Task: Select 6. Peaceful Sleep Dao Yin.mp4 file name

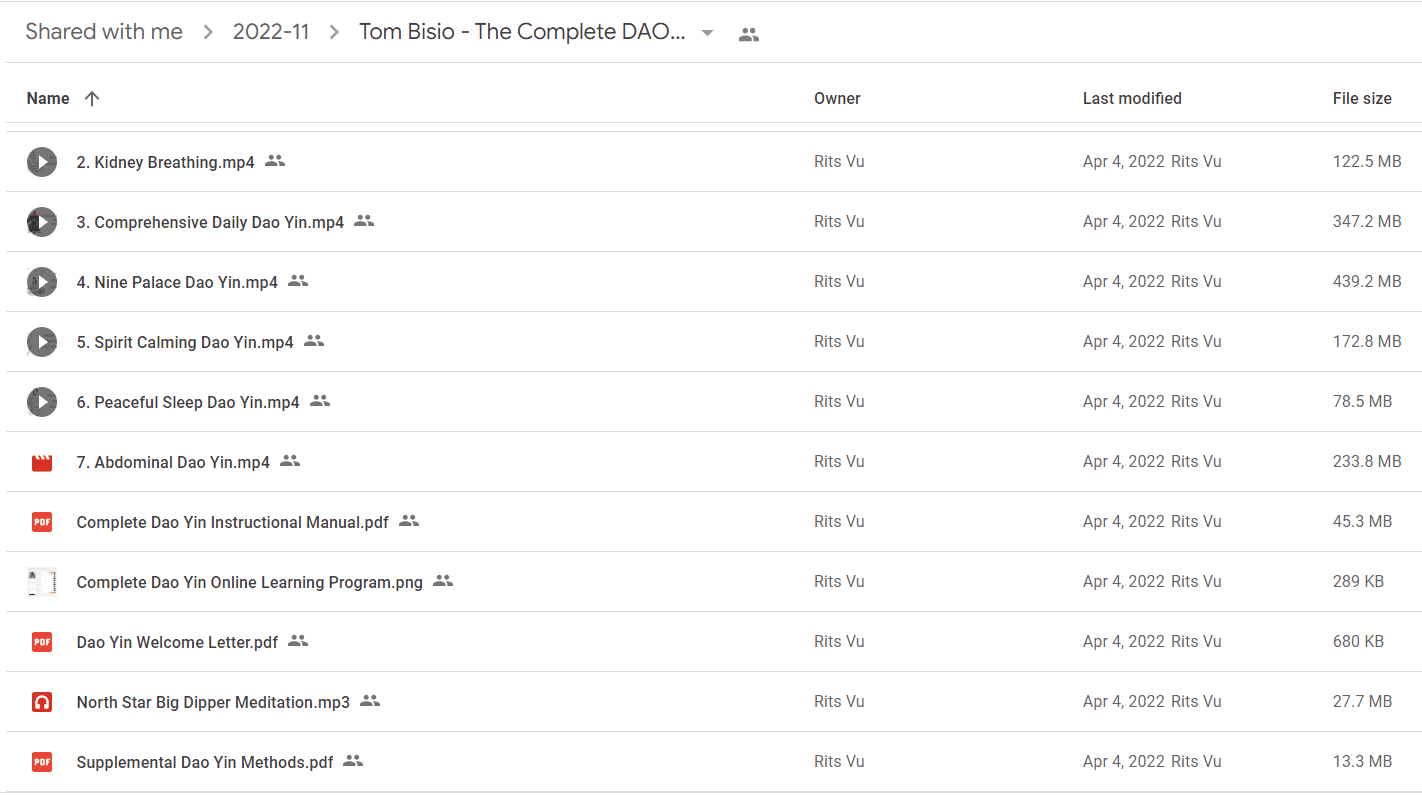Action: 188,402
